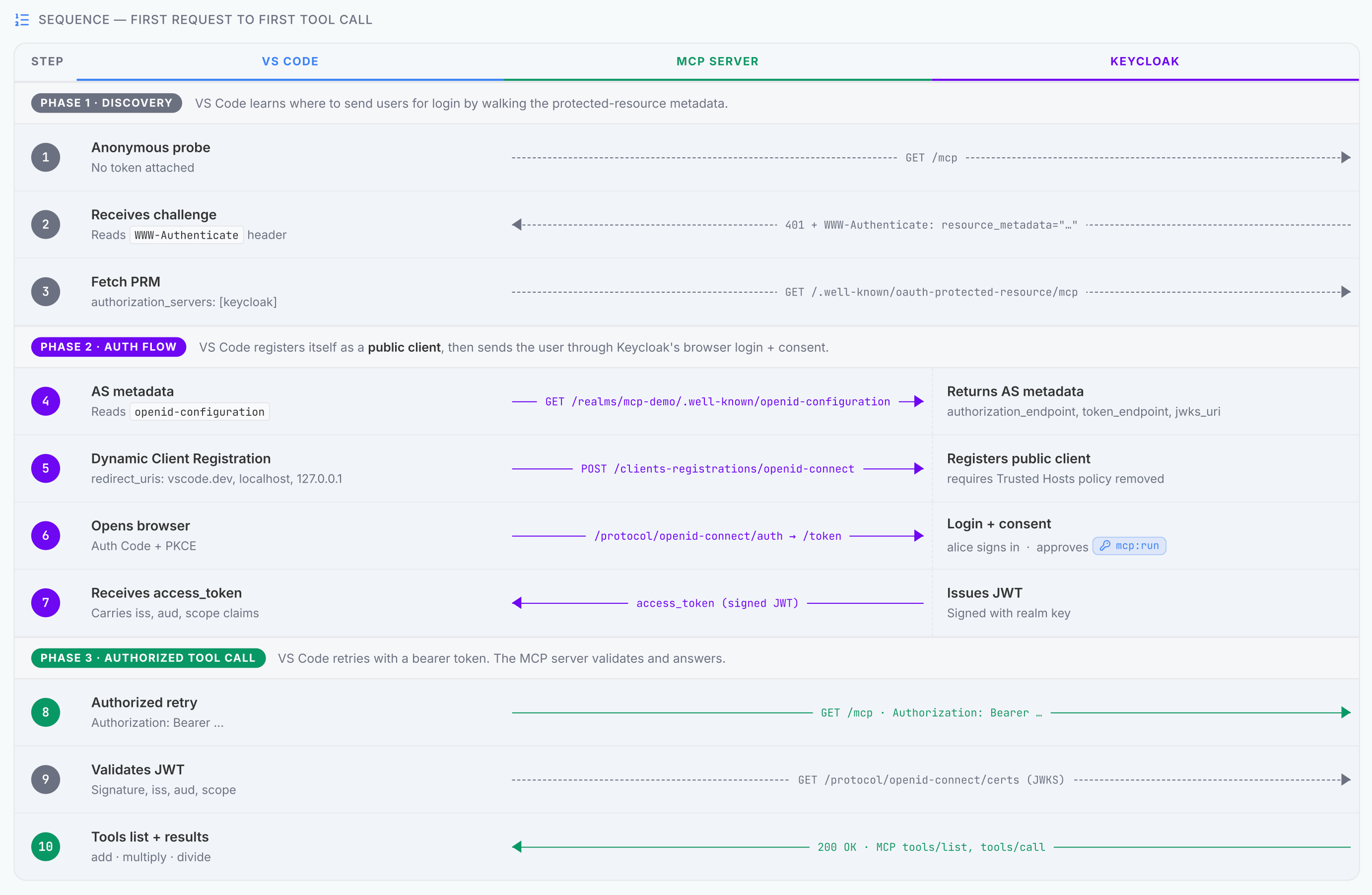The width and height of the screenshot is (1372, 895).
Task: Click the 'SEQUENCE — FIRST REQUEST TO FIRST TOOL CALL' heading
Action: [205, 19]
